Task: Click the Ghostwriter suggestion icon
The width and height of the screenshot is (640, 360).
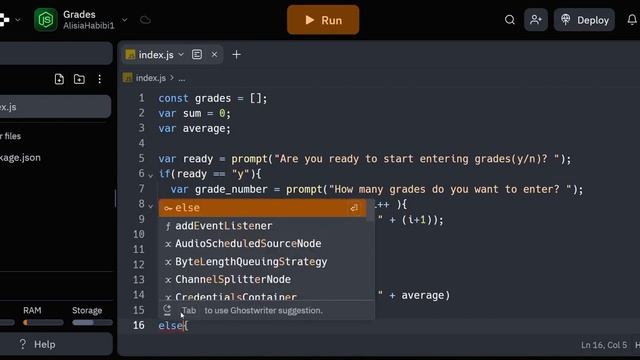Action: point(167,310)
